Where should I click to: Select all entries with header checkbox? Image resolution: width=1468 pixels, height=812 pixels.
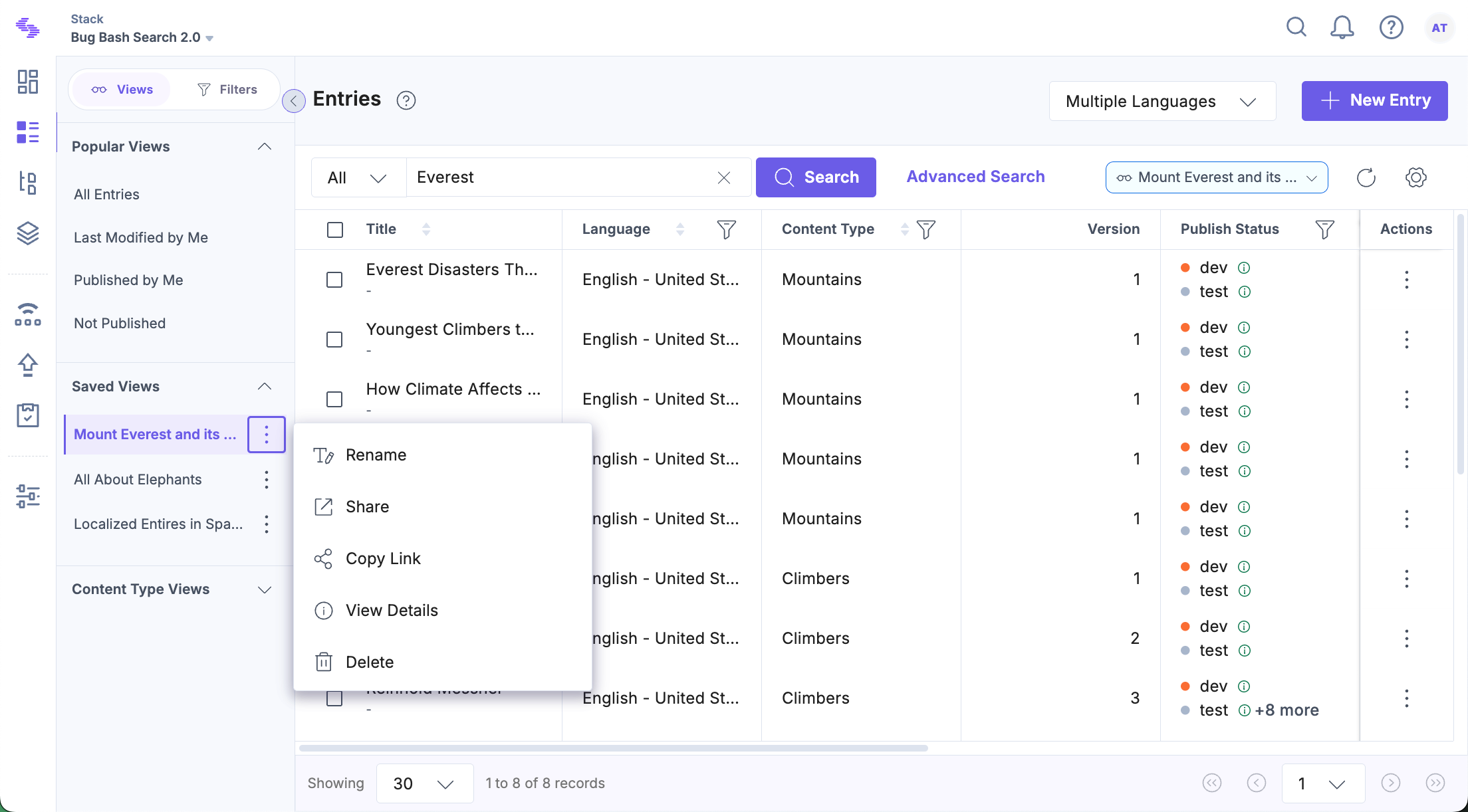tap(335, 230)
